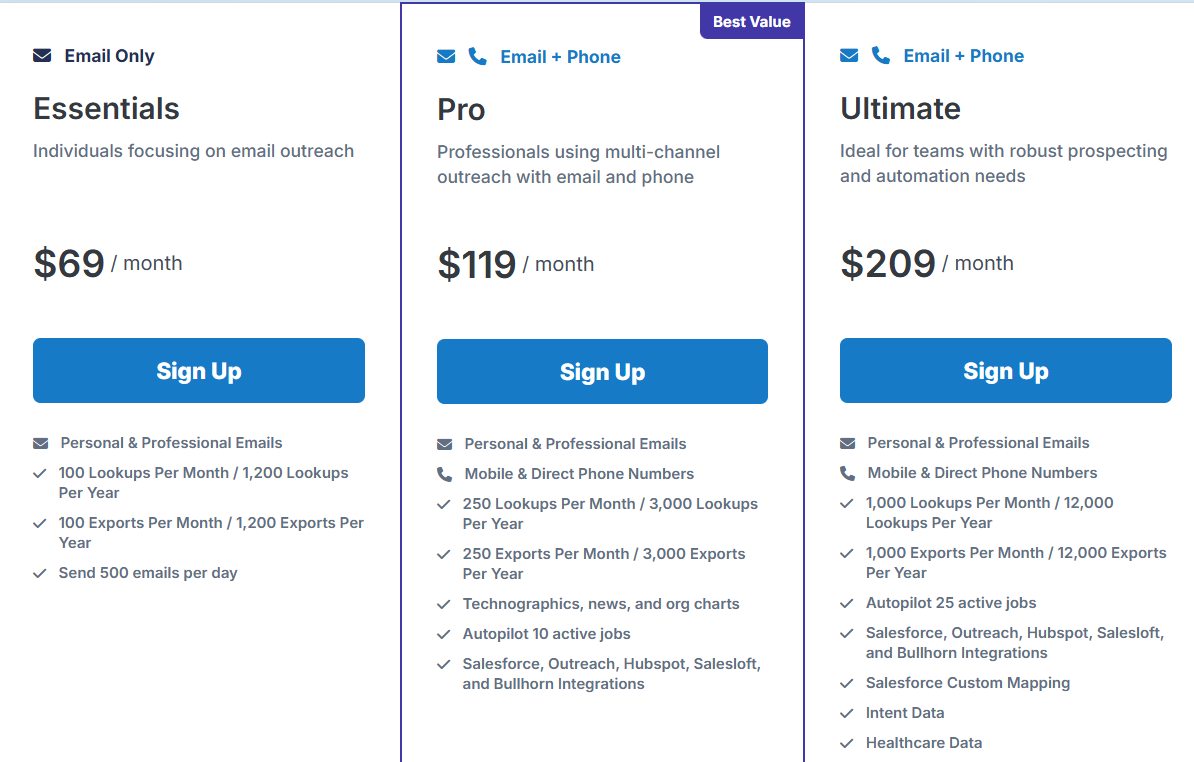Click the email icon beside Personal & Professional Emails under Essentials
The height and width of the screenshot is (762, 1194).
pos(41,442)
